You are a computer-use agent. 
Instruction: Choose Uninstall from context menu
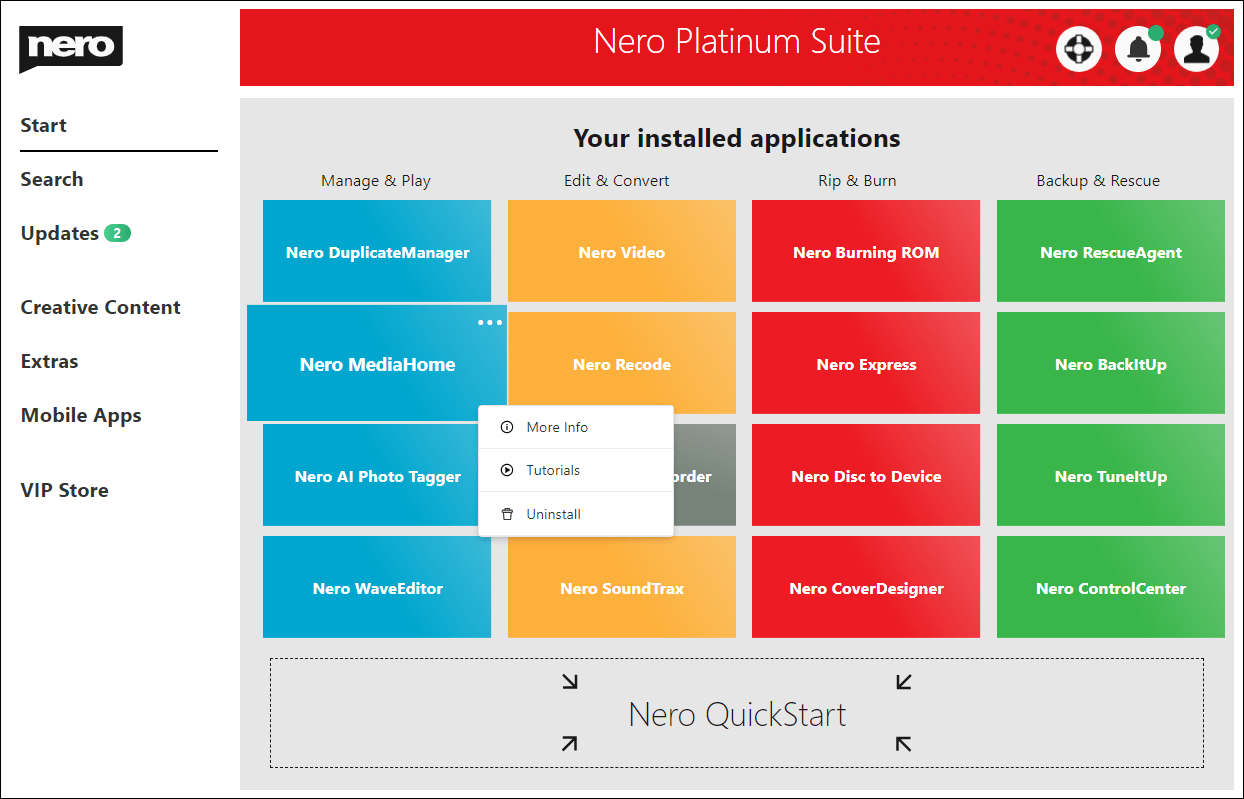(x=576, y=514)
